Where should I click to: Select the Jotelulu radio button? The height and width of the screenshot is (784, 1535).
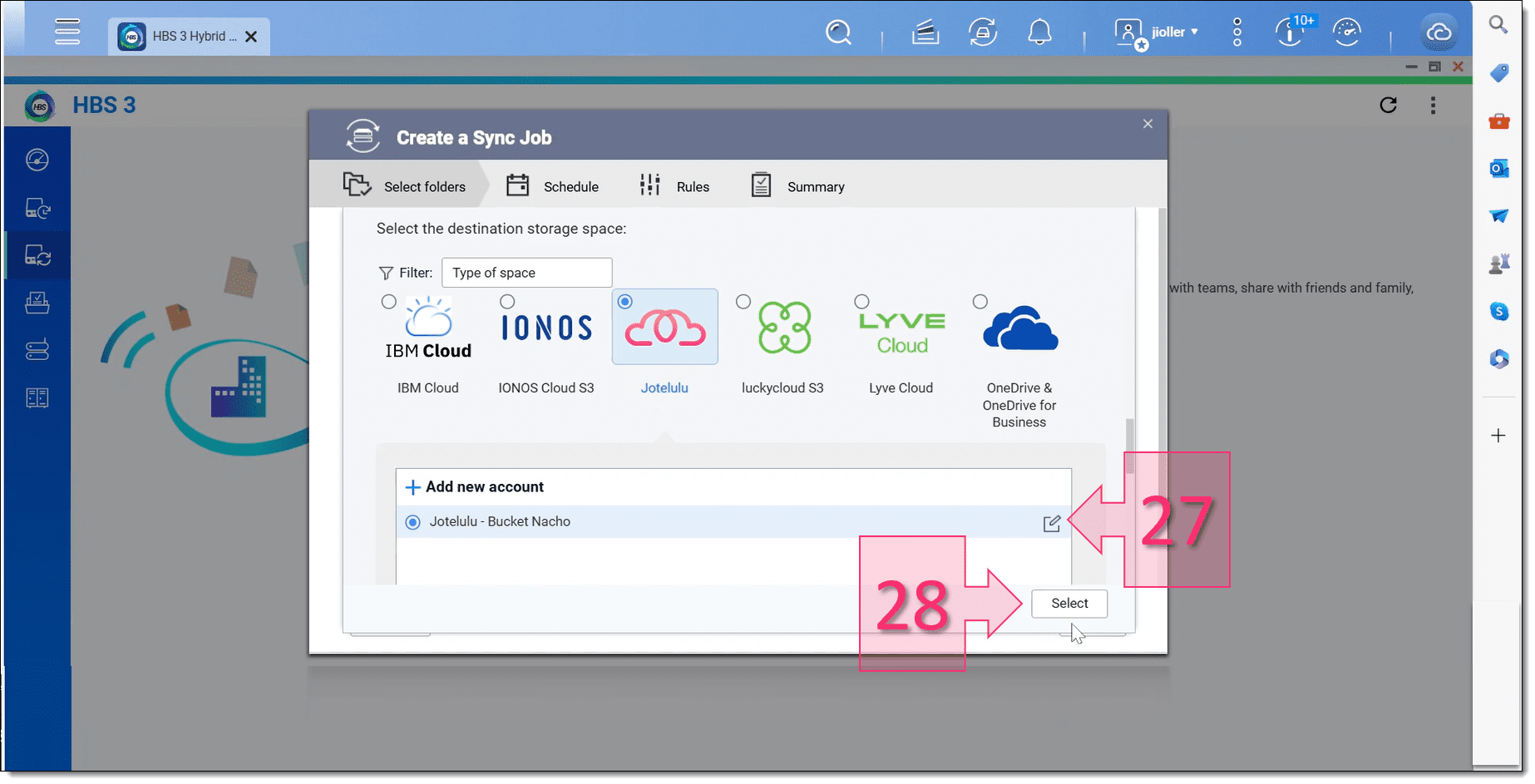625,302
